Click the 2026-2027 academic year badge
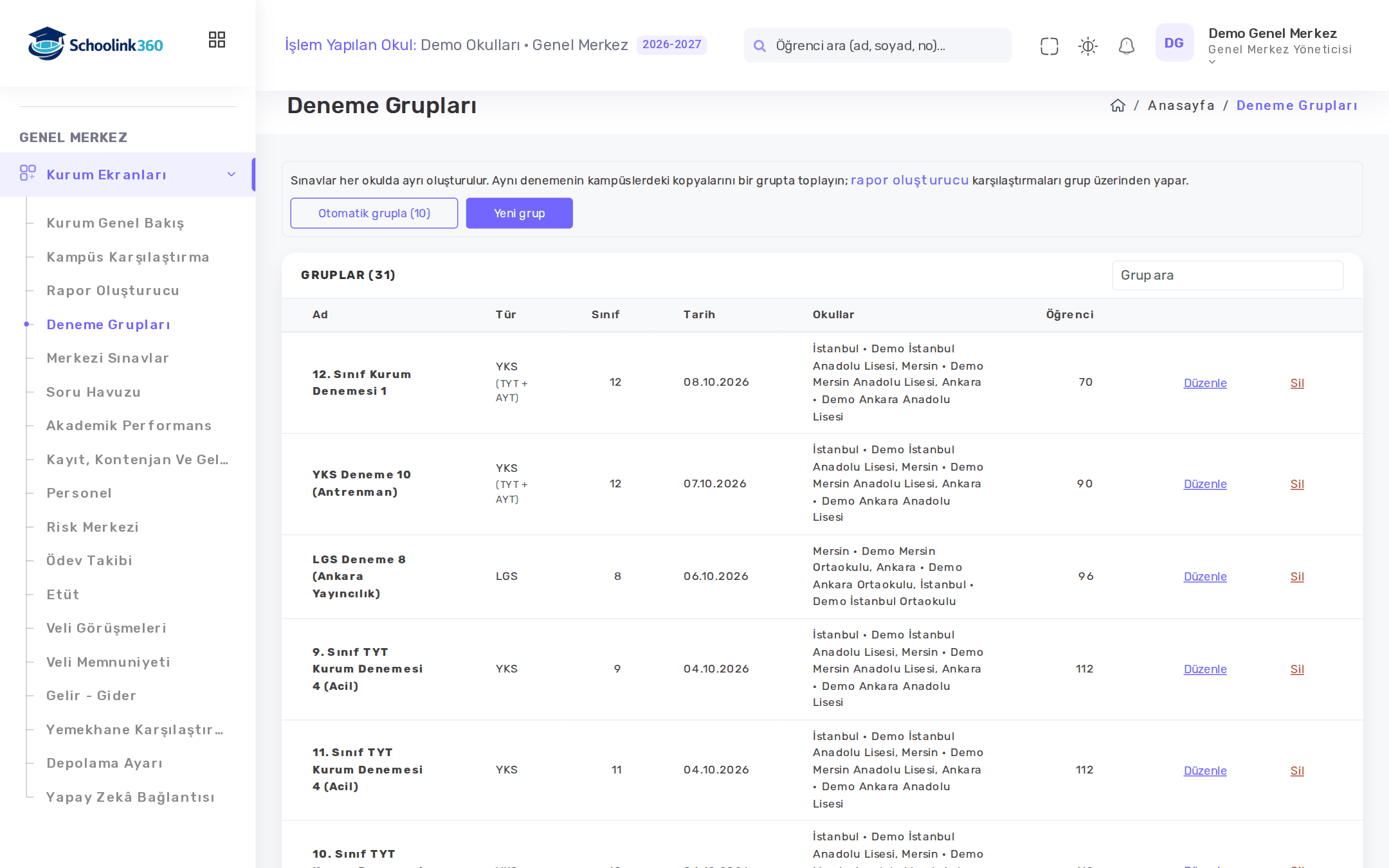Viewport: 1389px width, 868px height. pos(671,44)
